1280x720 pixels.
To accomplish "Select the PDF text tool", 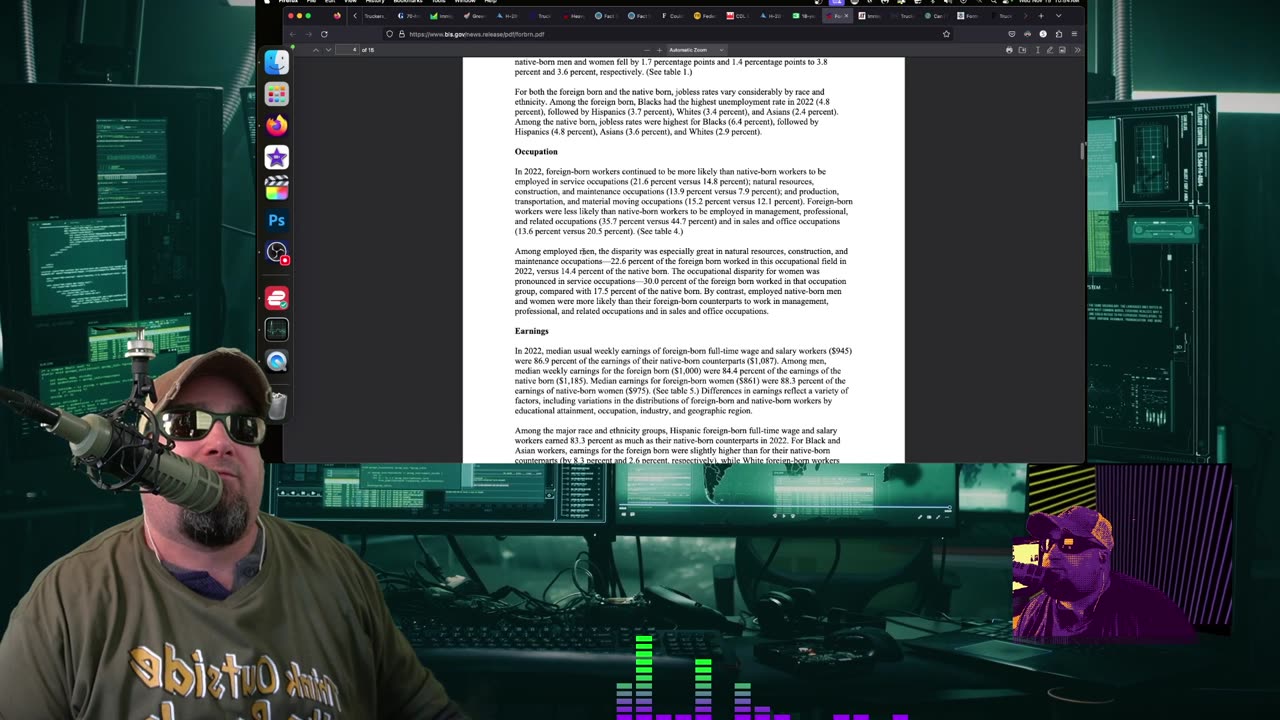I will coord(1037,50).
